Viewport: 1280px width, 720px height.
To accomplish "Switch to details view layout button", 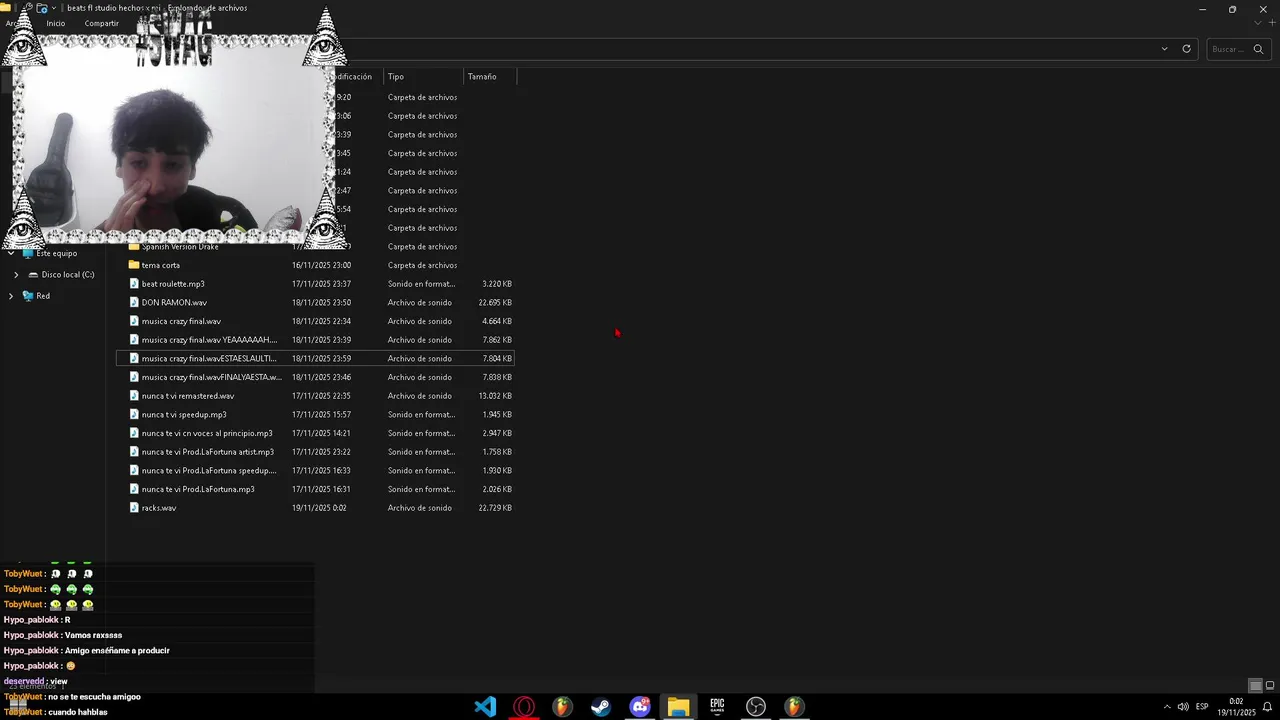I will click(x=1255, y=686).
